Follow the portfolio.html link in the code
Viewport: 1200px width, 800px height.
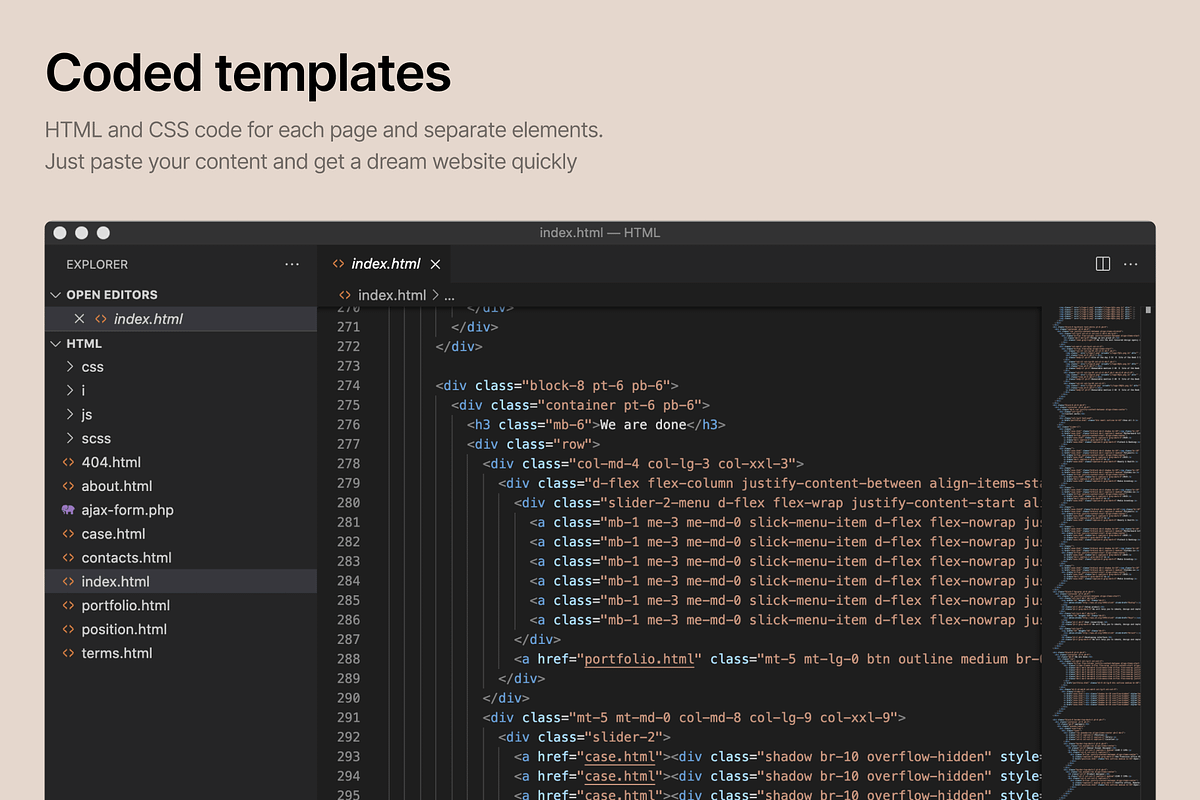pos(639,659)
